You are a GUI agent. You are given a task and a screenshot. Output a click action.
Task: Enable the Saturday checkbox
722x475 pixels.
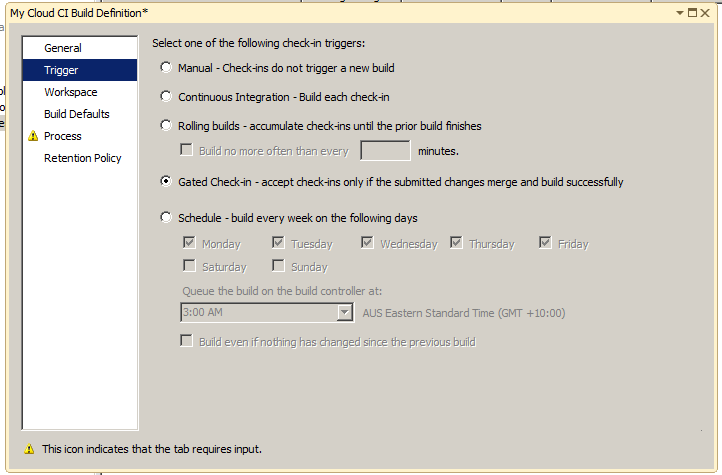click(x=188, y=266)
